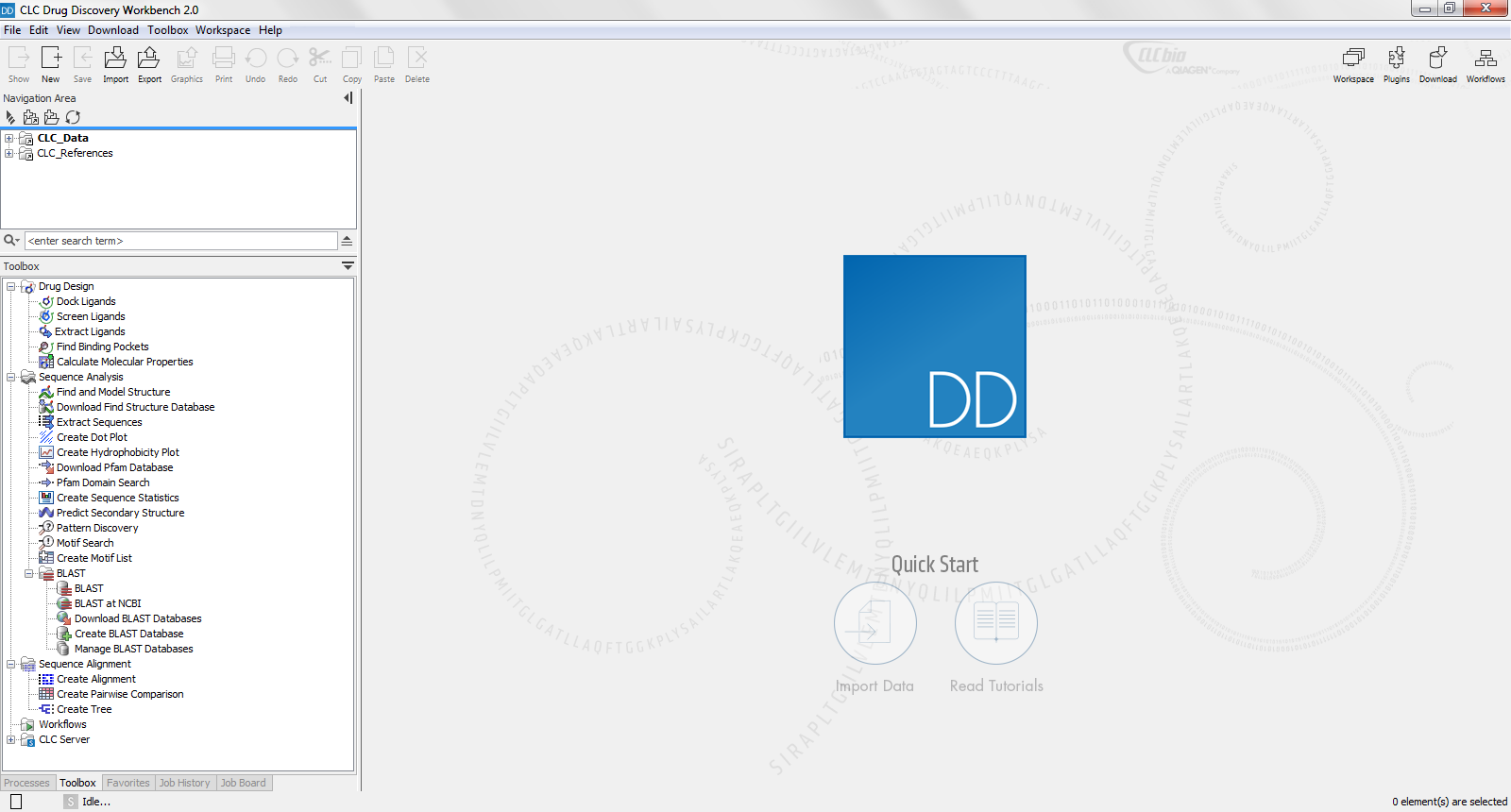Viewport: 1511px width, 812px height.
Task: Click the Download icon at top right
Action: [1437, 59]
